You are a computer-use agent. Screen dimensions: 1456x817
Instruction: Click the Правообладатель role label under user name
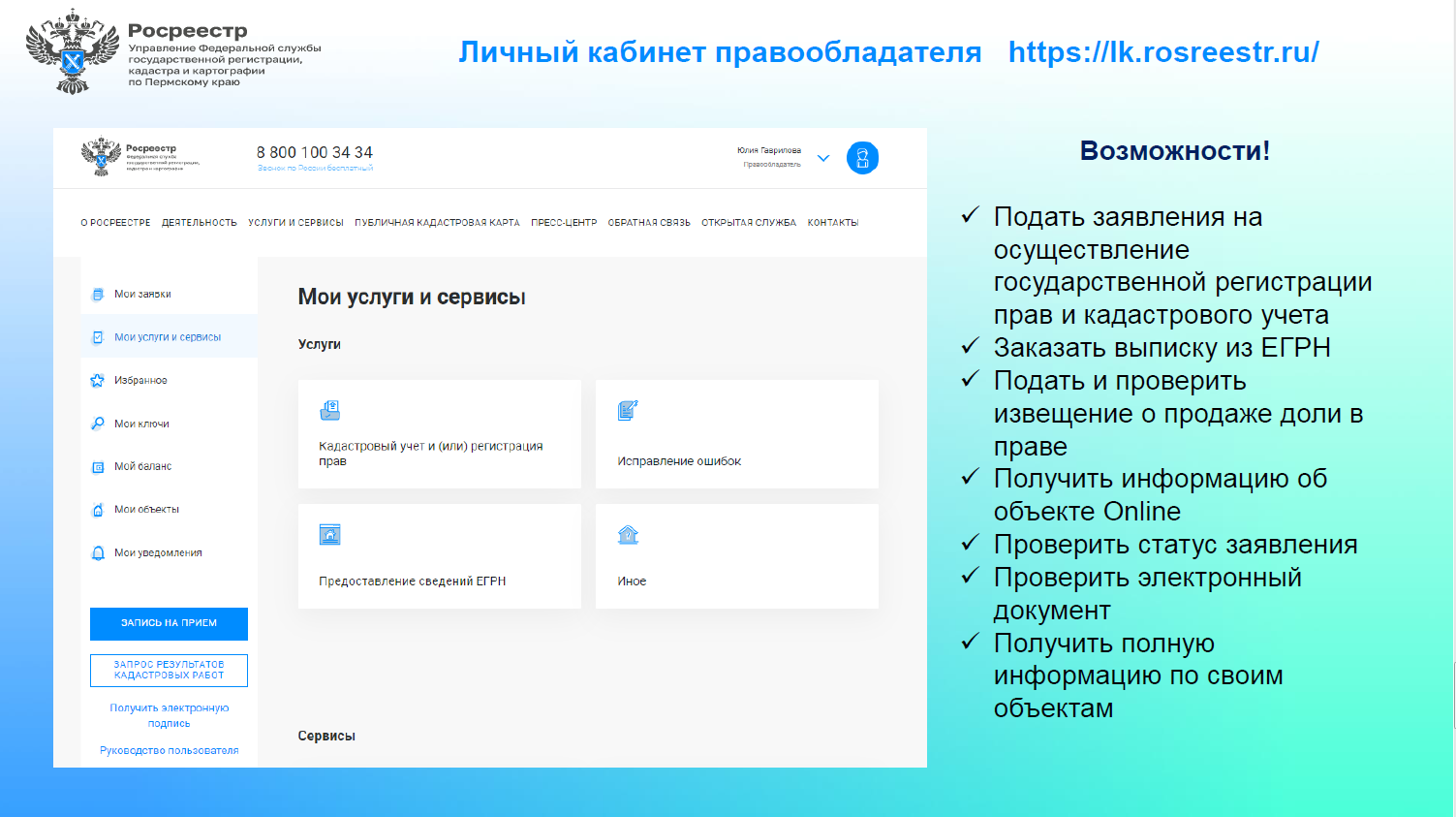click(772, 165)
